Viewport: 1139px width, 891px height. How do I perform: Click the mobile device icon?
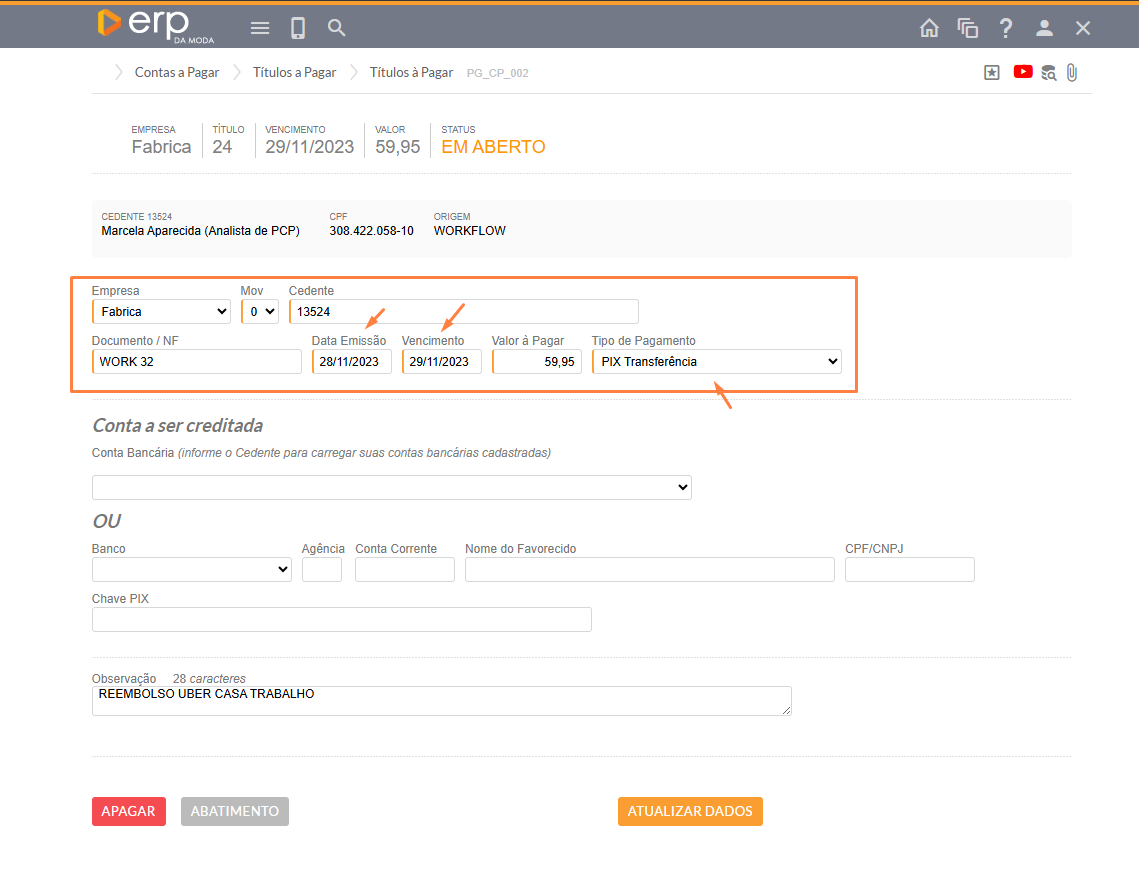(x=298, y=28)
